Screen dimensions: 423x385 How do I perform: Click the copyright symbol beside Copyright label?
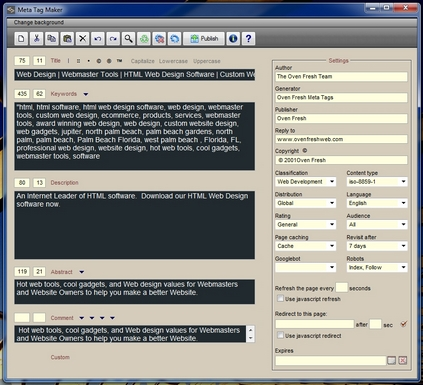coord(305,150)
